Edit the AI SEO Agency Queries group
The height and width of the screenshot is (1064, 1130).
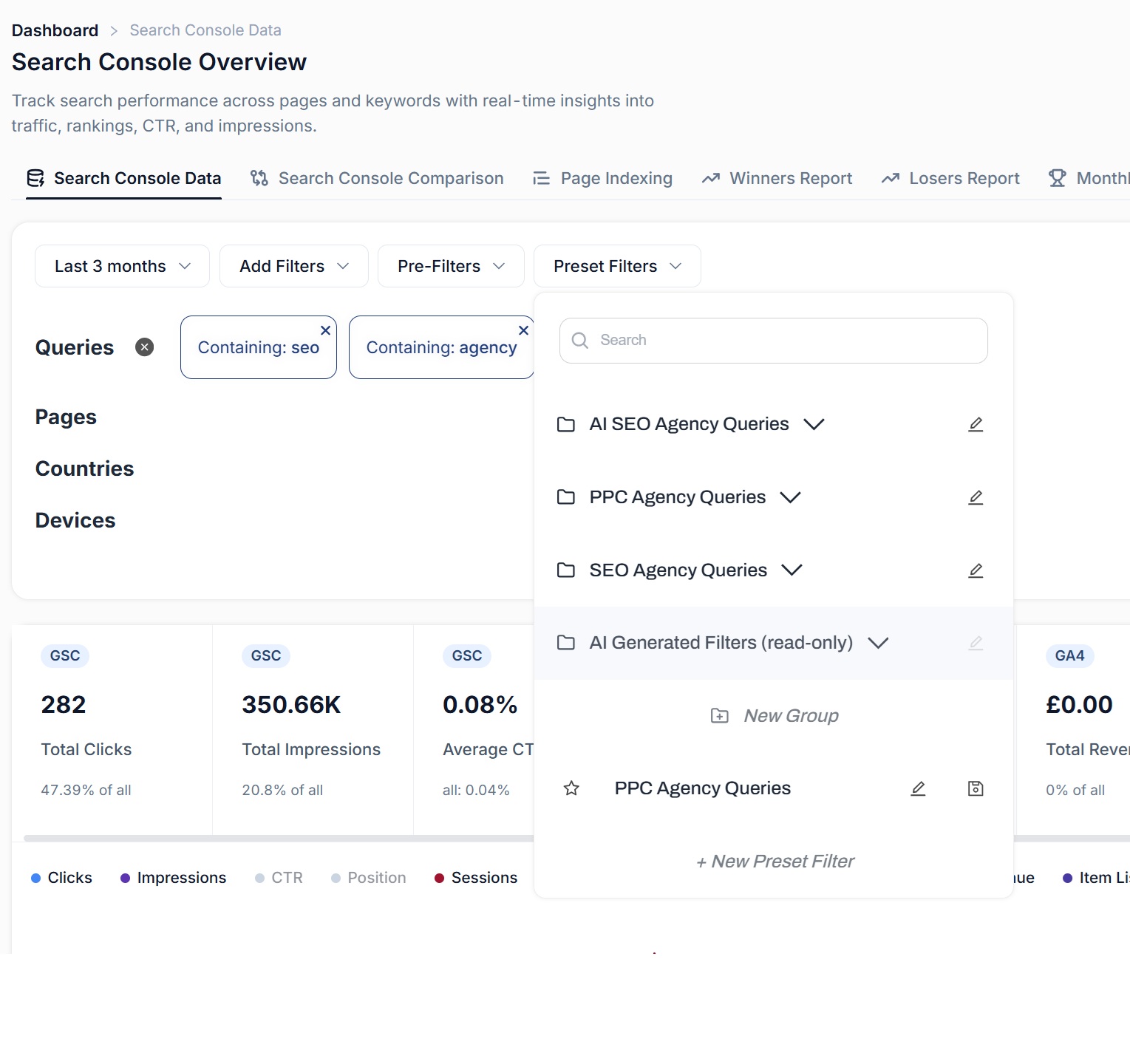pyautogui.click(x=976, y=424)
